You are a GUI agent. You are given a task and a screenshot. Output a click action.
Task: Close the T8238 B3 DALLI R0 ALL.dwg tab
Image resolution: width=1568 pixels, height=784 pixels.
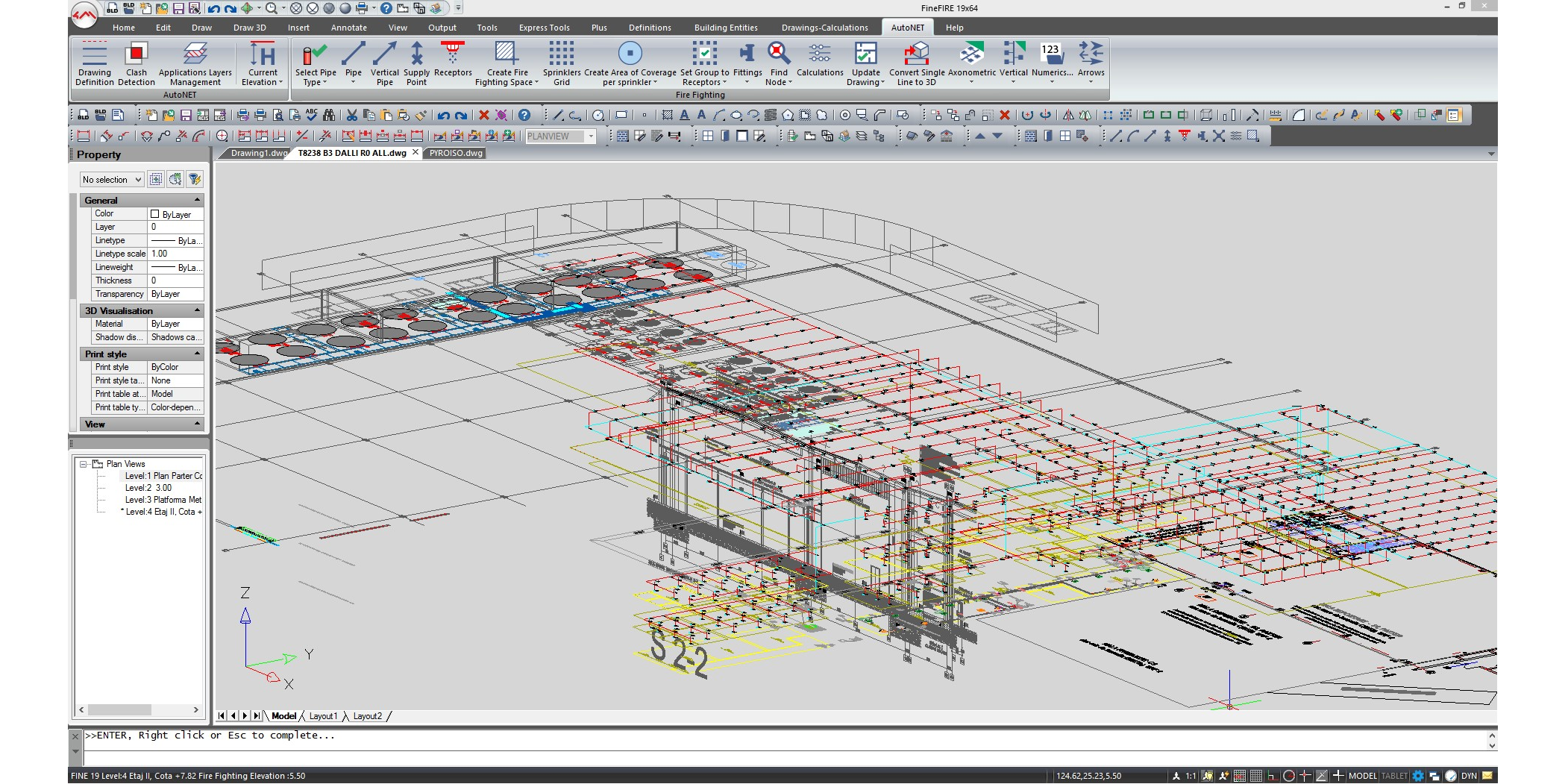tap(415, 152)
